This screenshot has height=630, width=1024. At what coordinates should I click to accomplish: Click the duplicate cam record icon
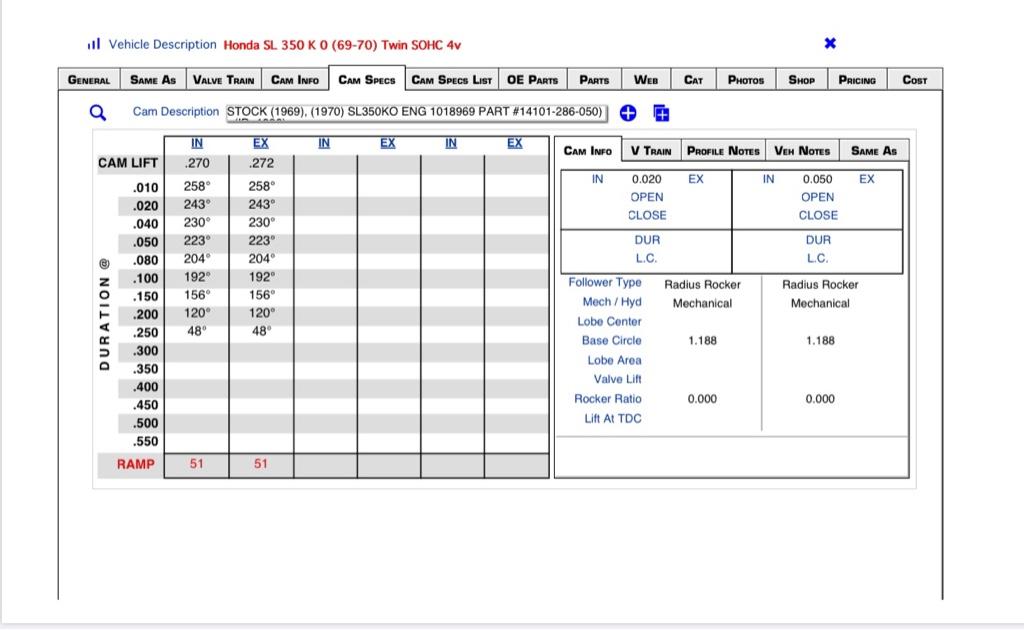(661, 113)
